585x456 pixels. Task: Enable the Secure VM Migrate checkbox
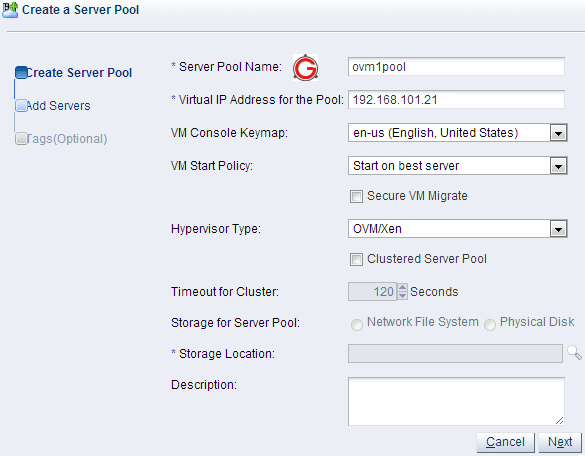coord(356,196)
